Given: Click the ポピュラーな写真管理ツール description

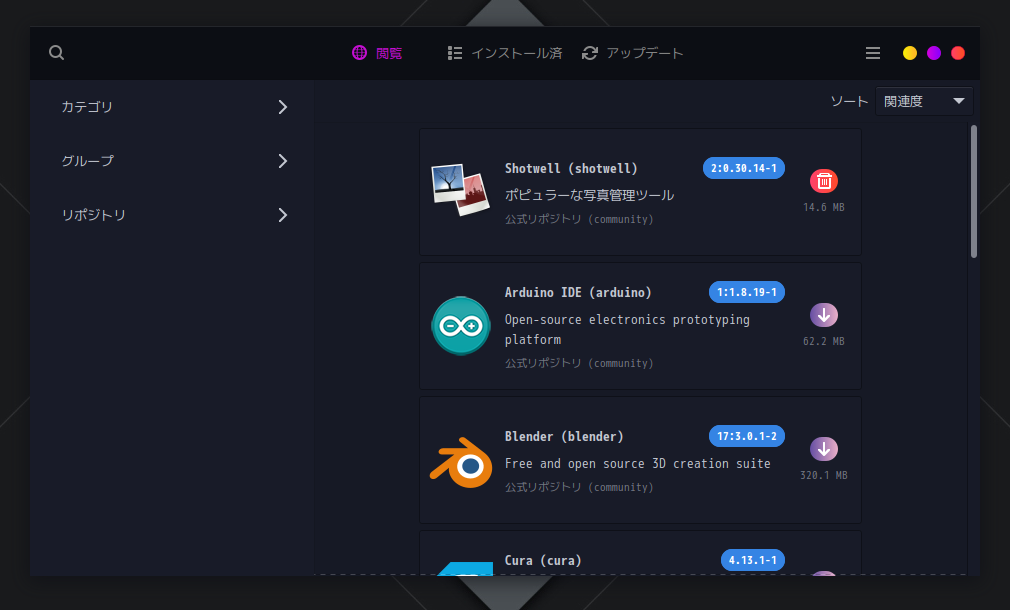Looking at the screenshot, I should [589, 195].
